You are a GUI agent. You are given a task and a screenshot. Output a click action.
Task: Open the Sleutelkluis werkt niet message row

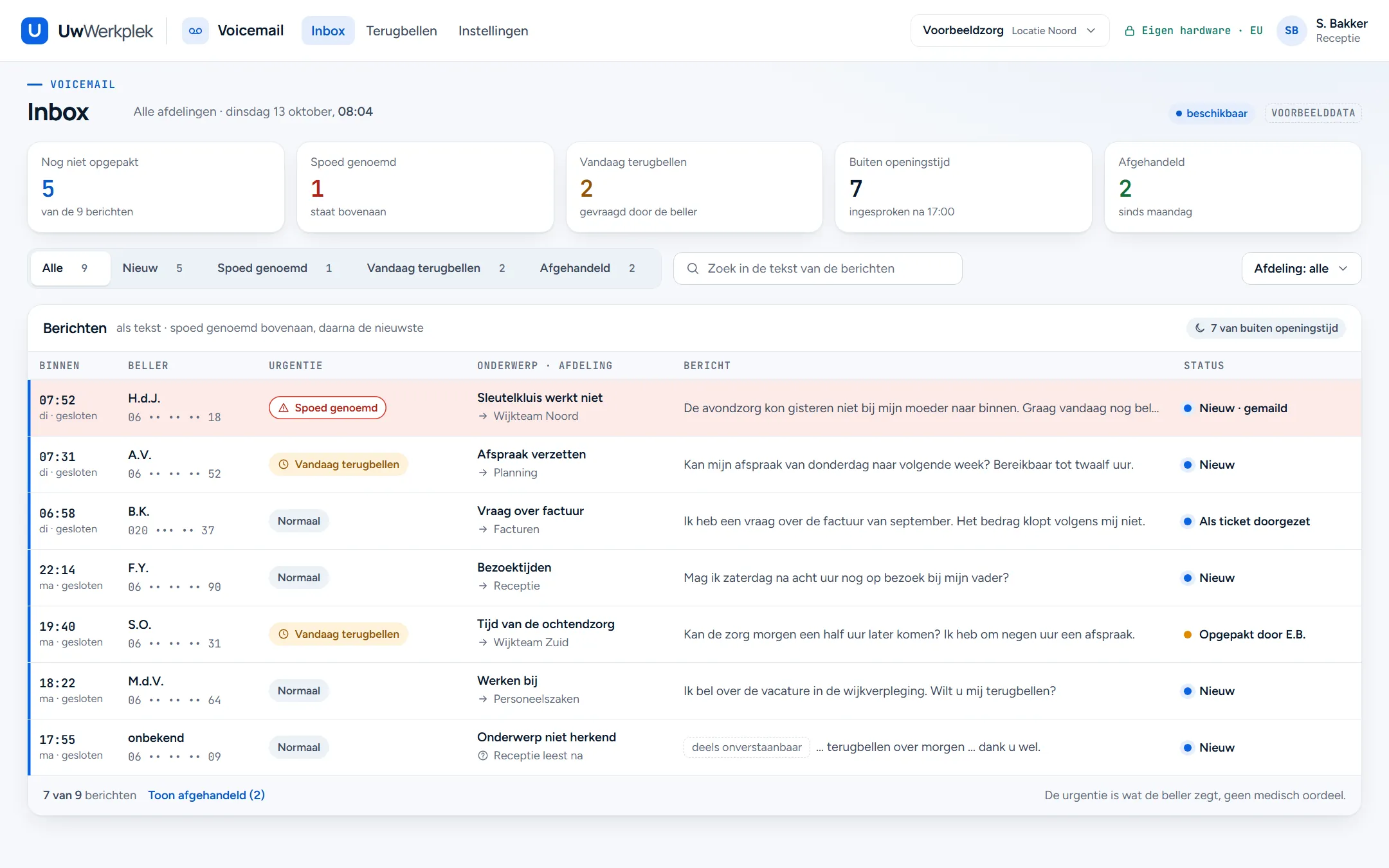point(694,408)
